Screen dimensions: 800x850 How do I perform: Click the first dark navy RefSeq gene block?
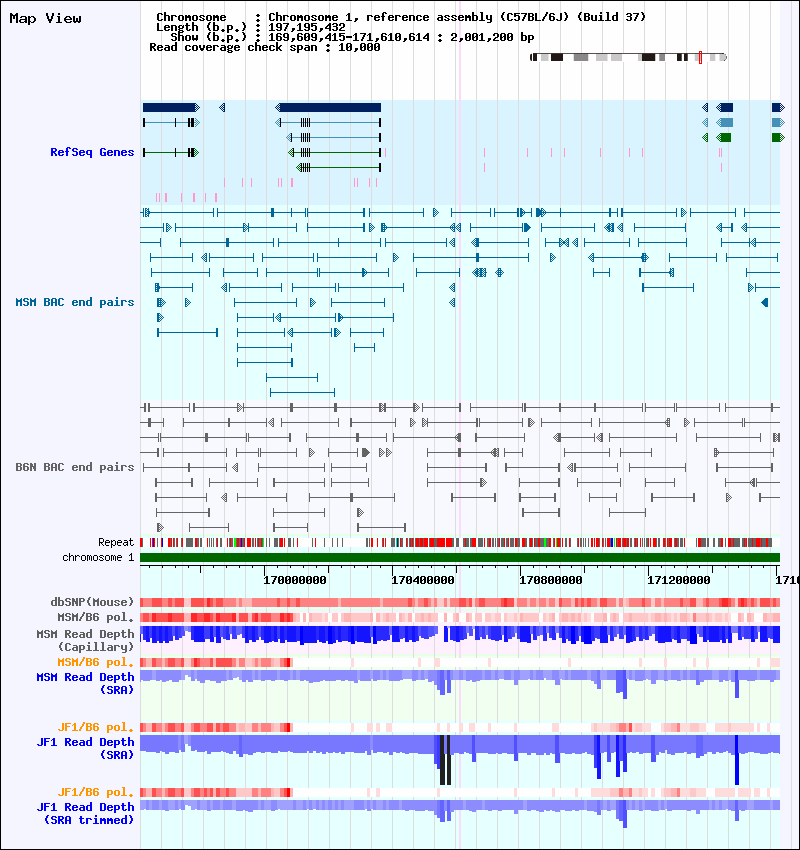pos(171,107)
